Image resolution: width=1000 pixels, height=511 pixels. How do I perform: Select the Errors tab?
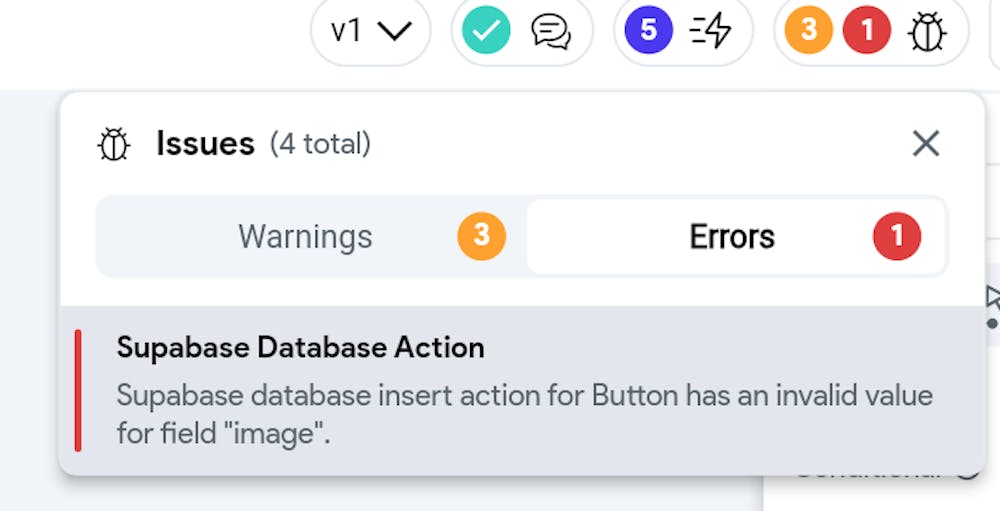[x=736, y=236]
